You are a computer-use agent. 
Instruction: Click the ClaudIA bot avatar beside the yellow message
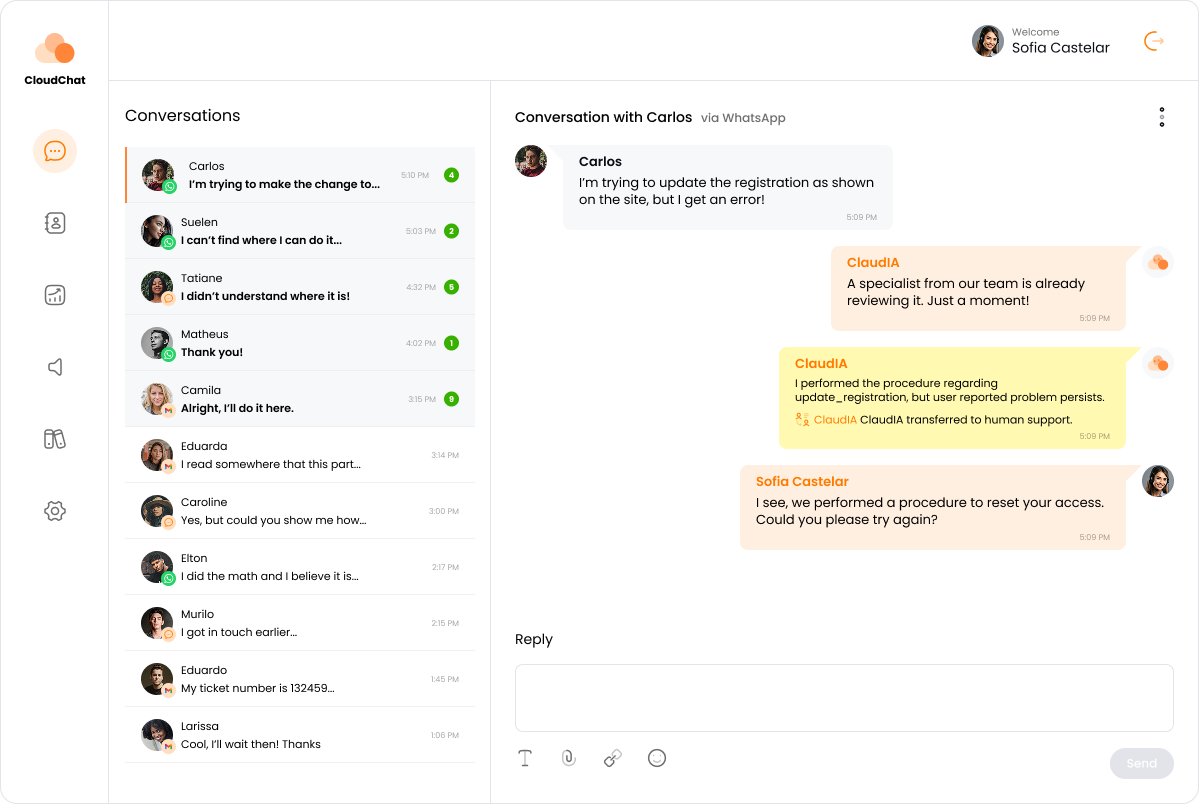pyautogui.click(x=1158, y=363)
